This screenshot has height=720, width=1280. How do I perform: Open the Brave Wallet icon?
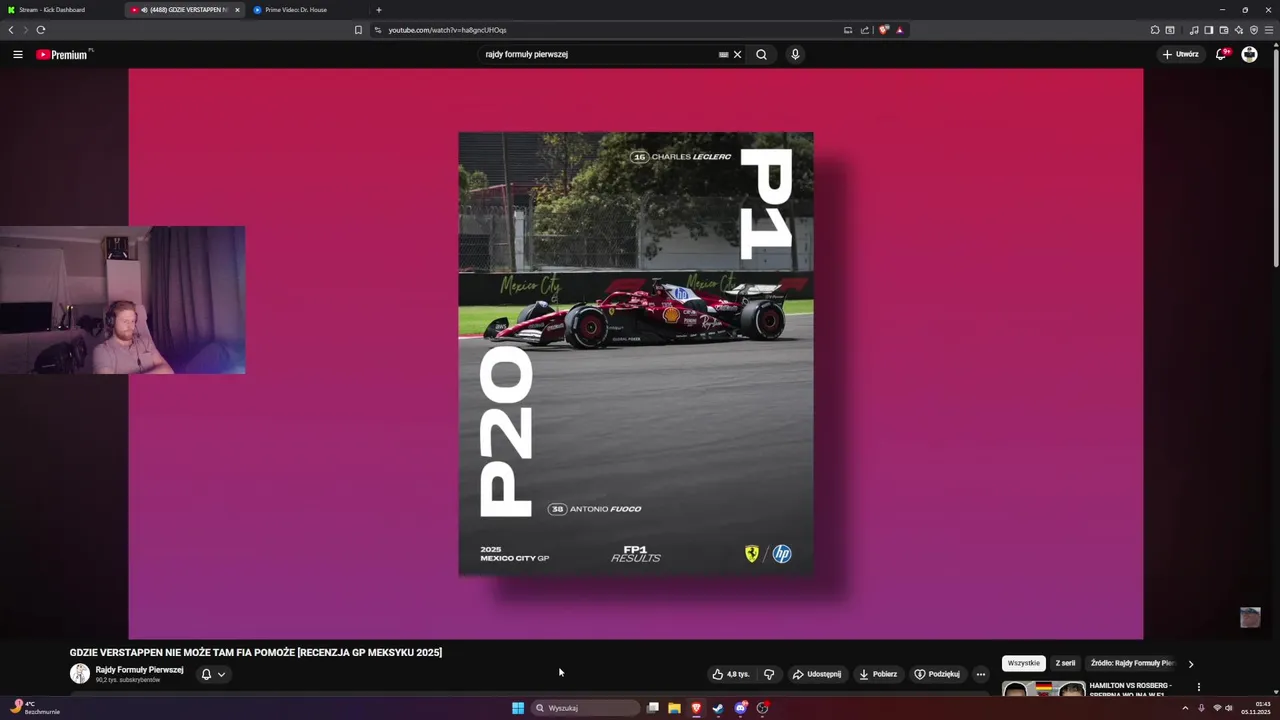1224,30
